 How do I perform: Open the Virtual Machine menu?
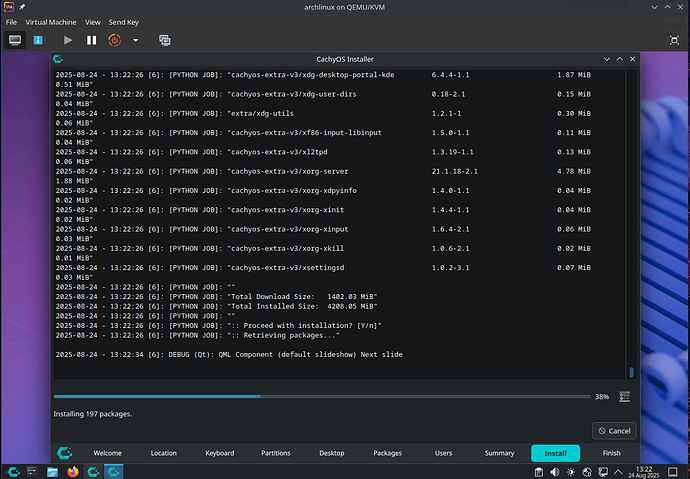point(51,22)
